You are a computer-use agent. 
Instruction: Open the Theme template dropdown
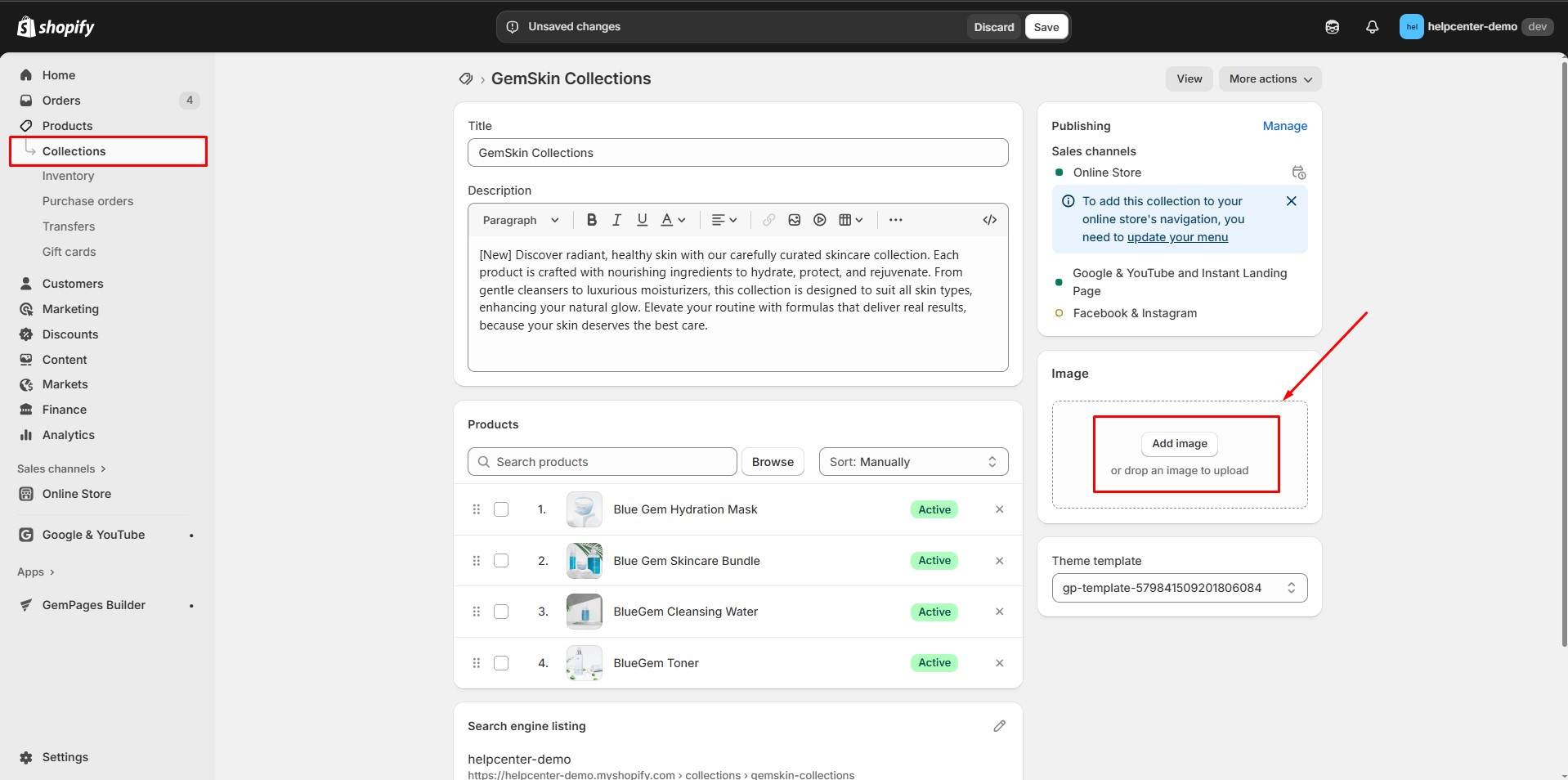[1179, 588]
